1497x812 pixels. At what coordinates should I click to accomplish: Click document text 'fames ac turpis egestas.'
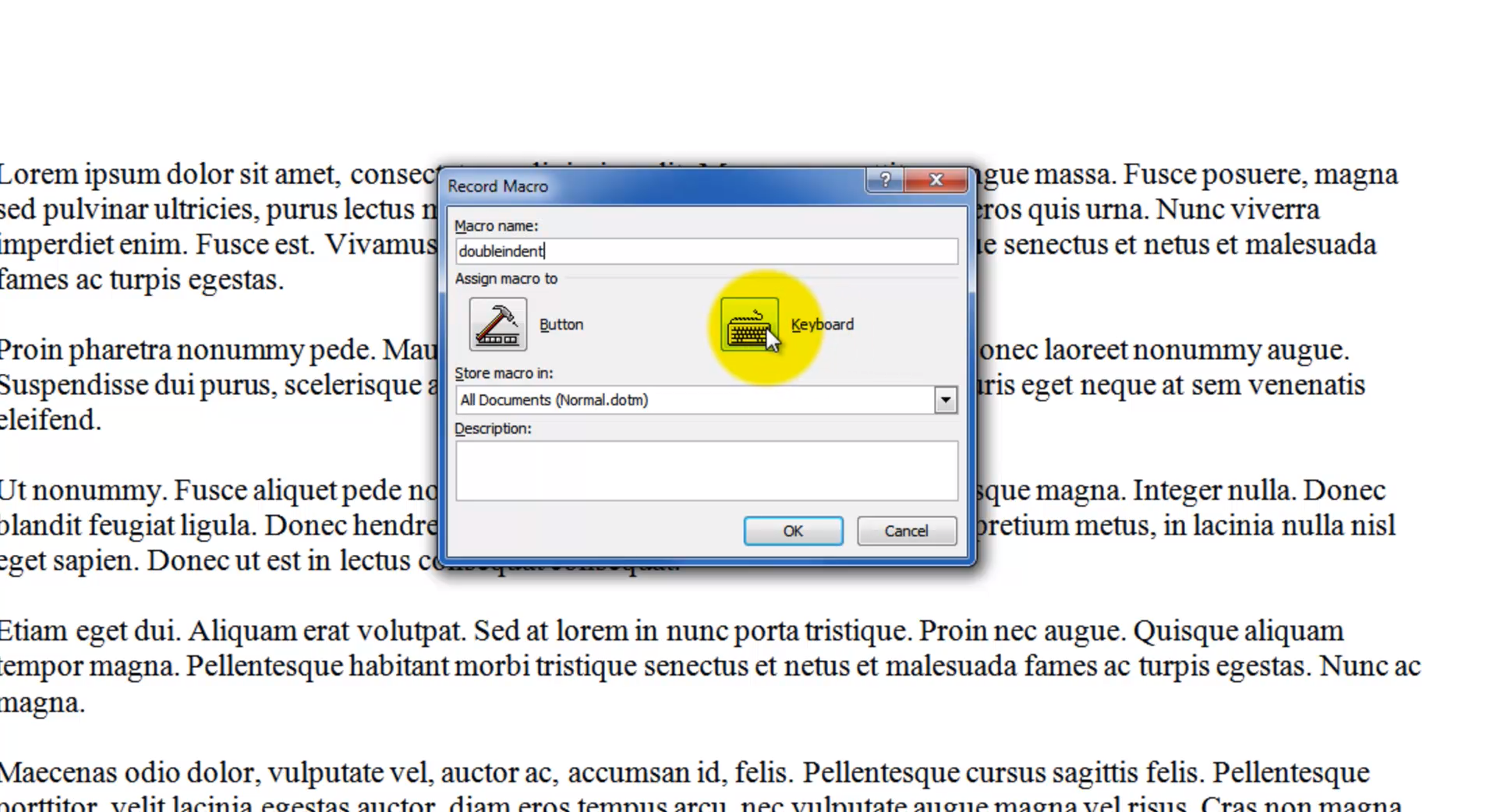142,280
